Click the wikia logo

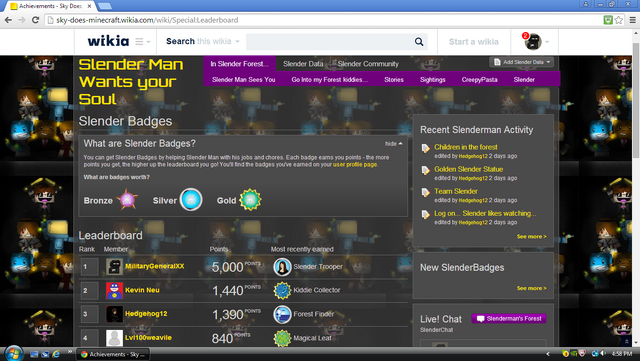point(108,41)
